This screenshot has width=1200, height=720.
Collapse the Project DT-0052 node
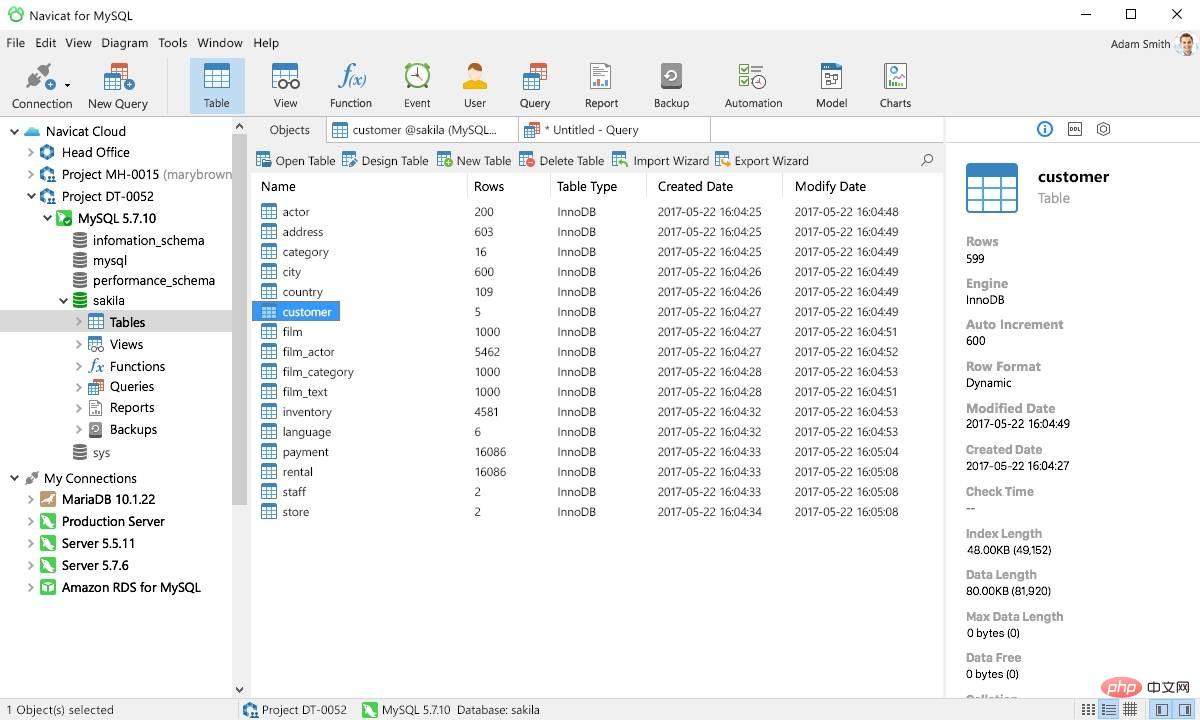[30, 197]
